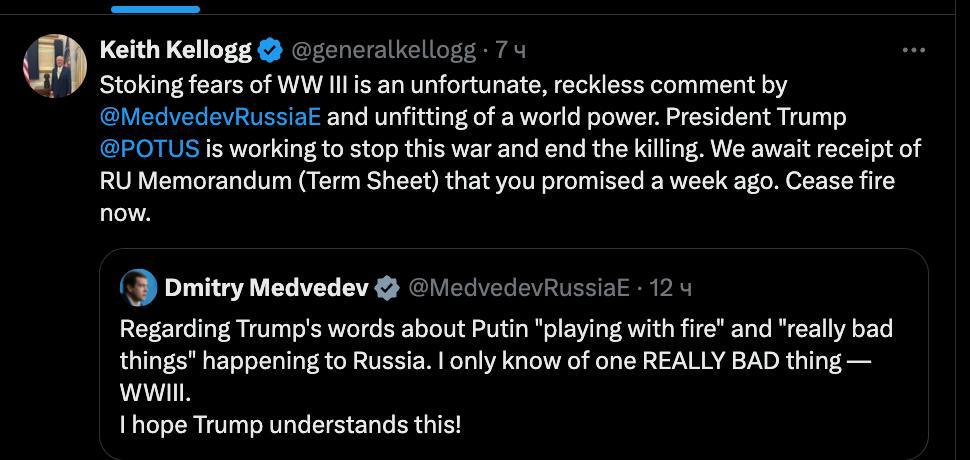Viewport: 970px width, 460px height.
Task: Follow the @POTUS mention link
Action: (150, 148)
